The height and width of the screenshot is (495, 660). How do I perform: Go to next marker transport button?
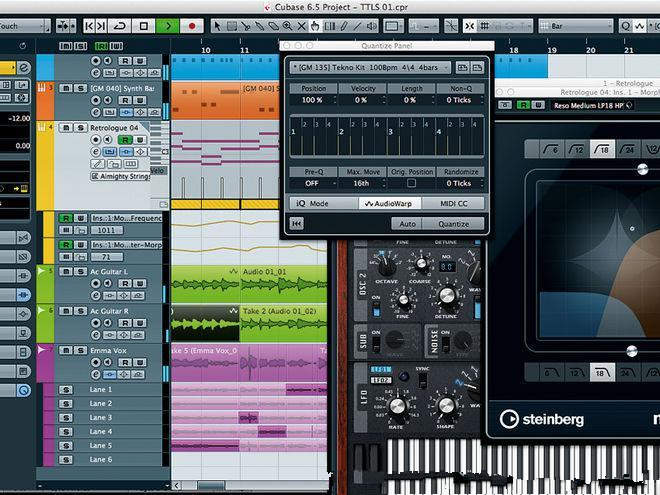click(101, 26)
